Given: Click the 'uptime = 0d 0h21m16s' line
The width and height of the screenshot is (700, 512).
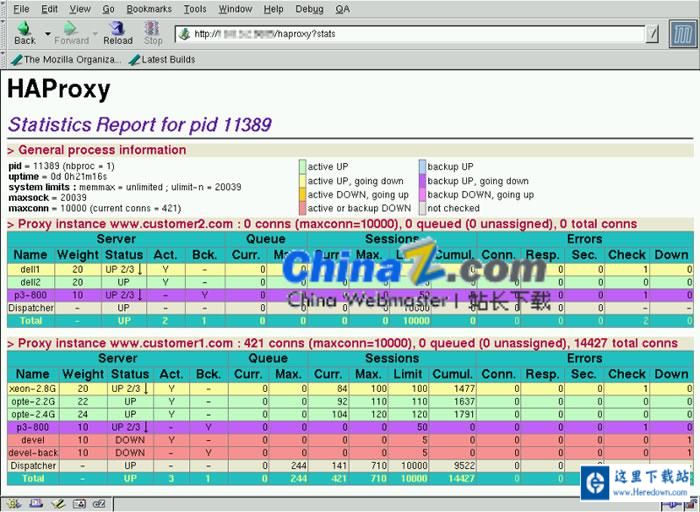Looking at the screenshot, I should 58,177.
